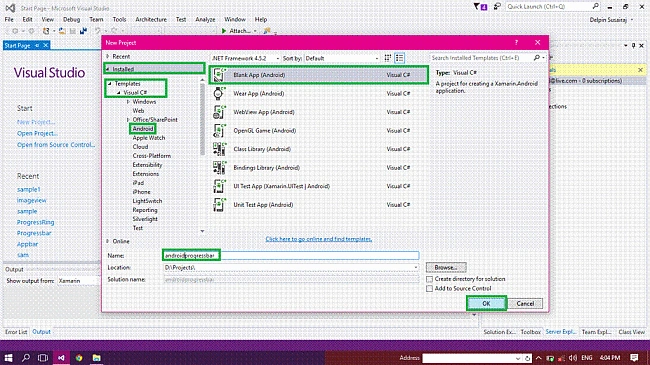Expand the Windows tree node
This screenshot has width=650, height=365.
pyautogui.click(x=128, y=102)
